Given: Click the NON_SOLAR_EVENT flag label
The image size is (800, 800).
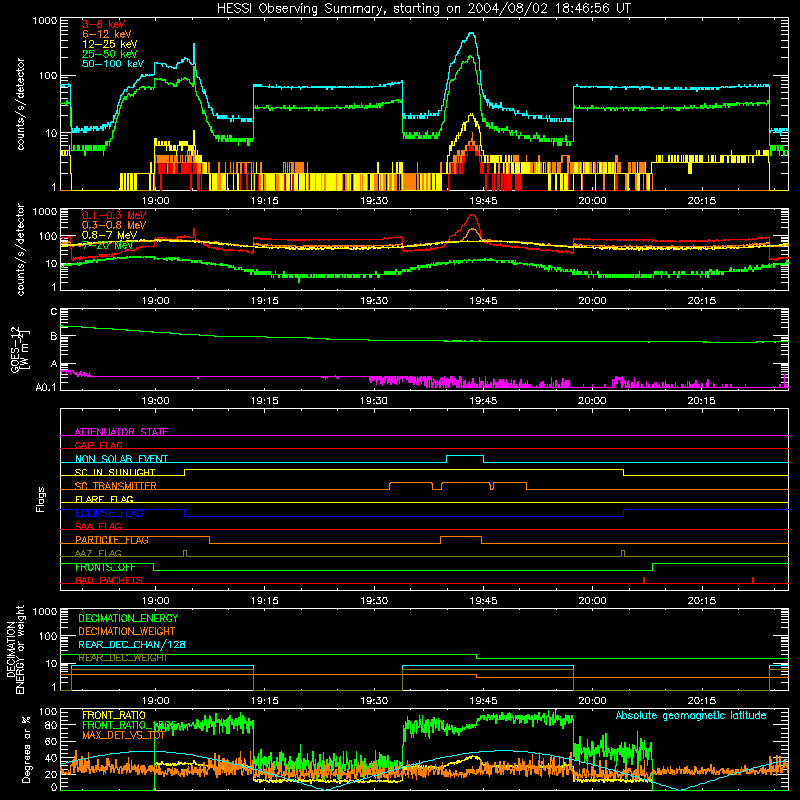Looking at the screenshot, I should pyautogui.click(x=121, y=459).
